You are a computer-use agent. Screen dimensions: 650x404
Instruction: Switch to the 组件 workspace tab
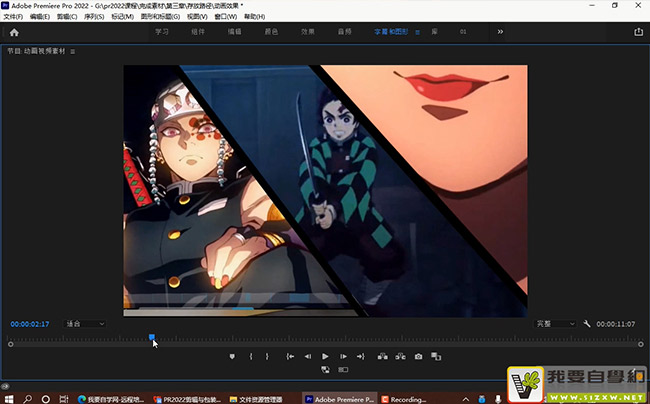(198, 32)
